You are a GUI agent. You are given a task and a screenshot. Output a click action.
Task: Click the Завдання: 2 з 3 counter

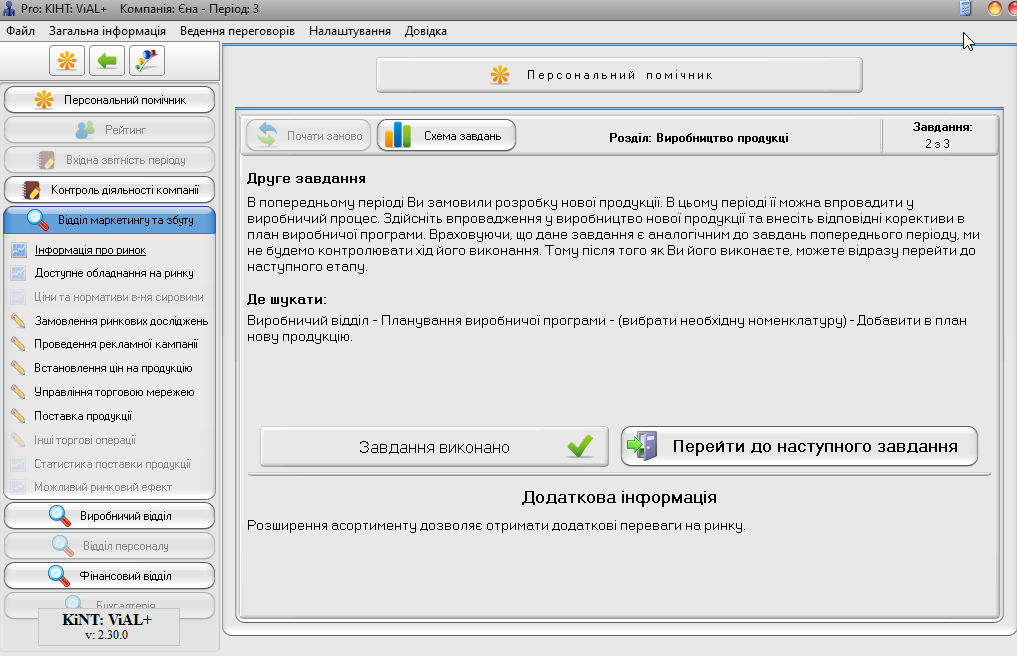tap(942, 135)
